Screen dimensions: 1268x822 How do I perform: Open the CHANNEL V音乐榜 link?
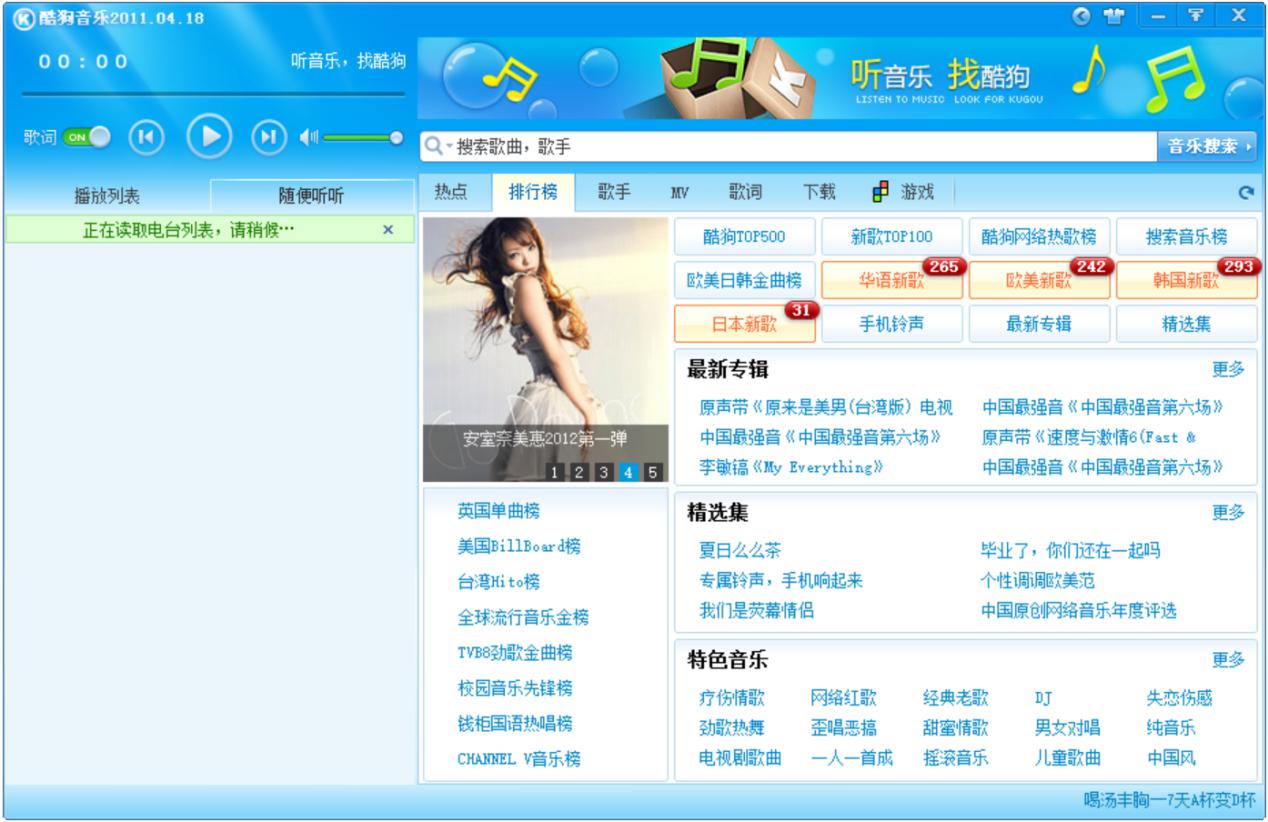click(519, 759)
